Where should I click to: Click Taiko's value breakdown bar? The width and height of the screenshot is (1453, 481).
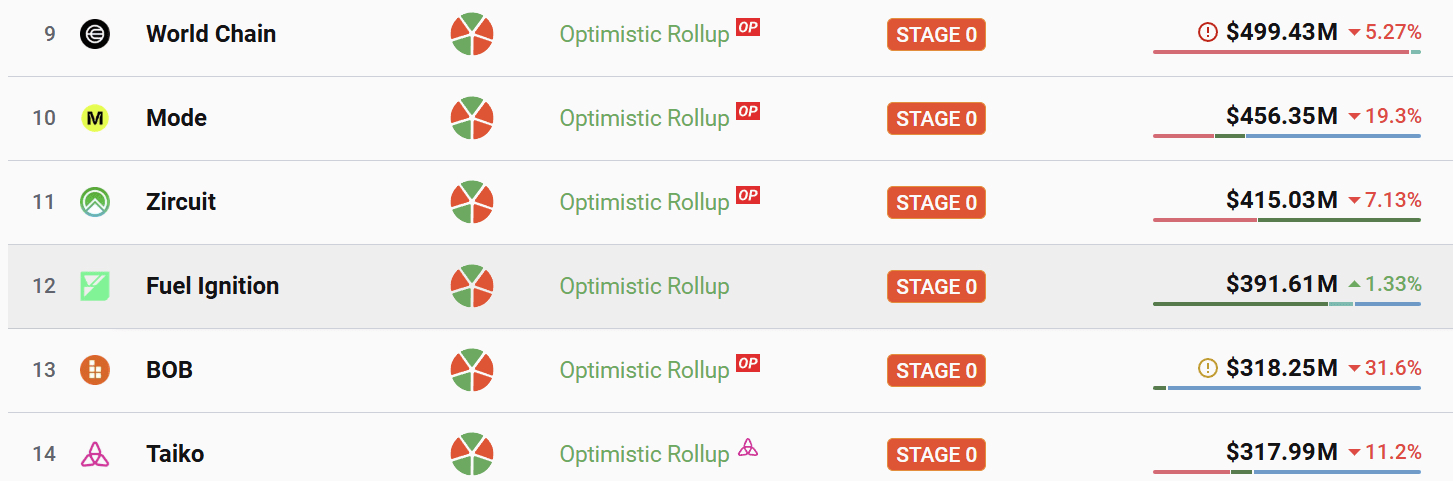coord(1287,472)
